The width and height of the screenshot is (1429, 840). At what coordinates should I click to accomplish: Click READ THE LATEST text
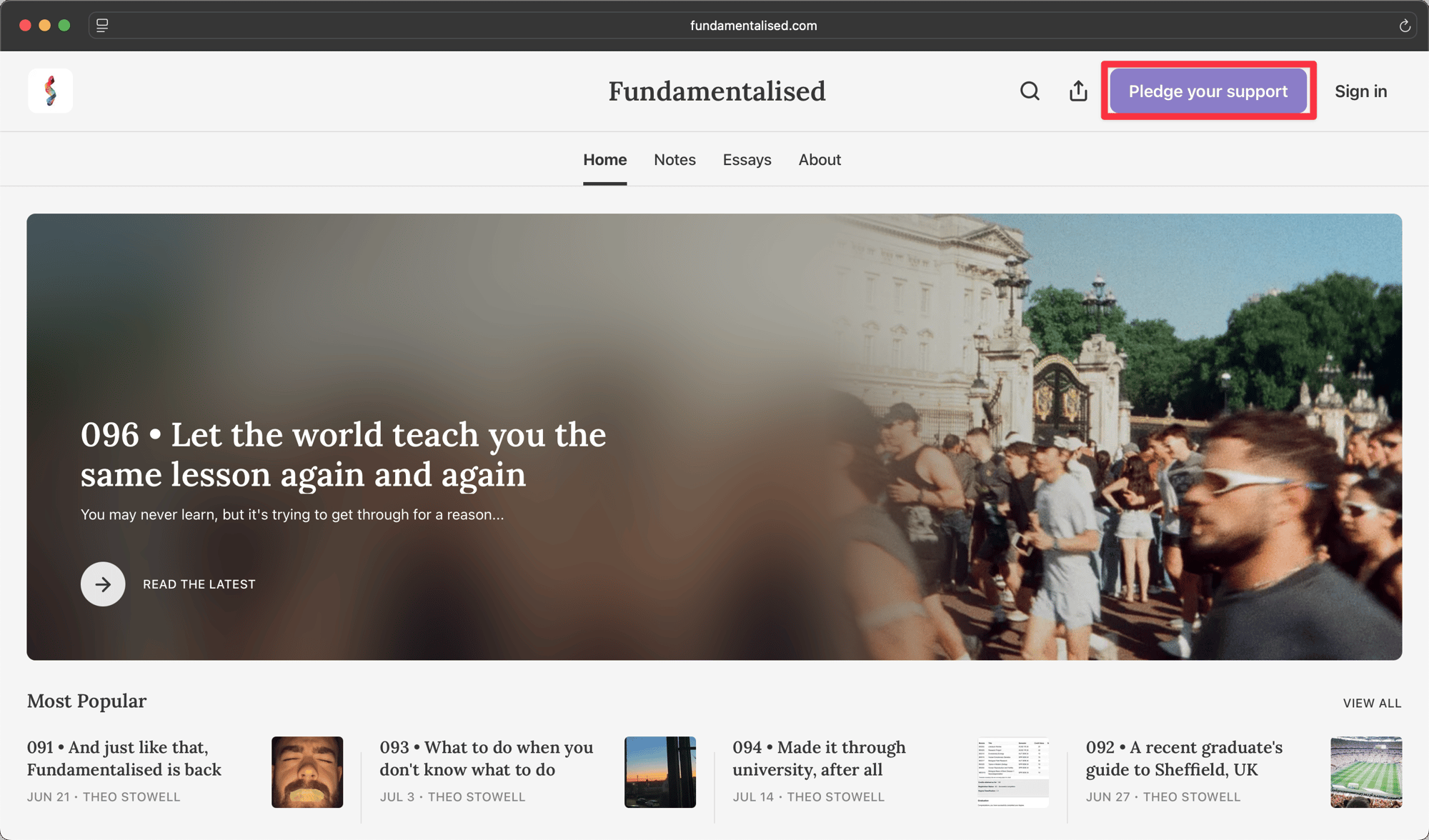coord(199,584)
